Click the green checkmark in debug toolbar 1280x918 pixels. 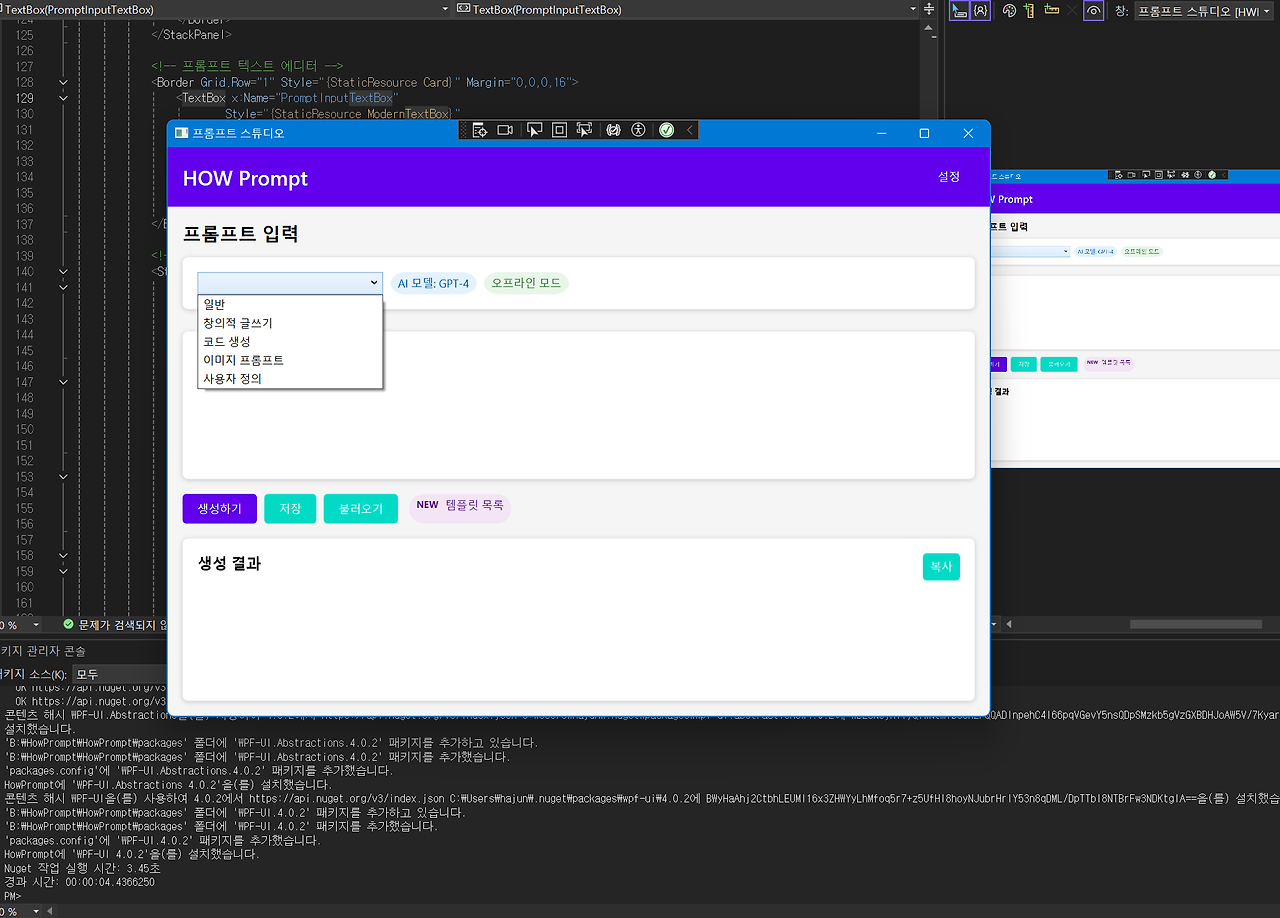coord(667,130)
